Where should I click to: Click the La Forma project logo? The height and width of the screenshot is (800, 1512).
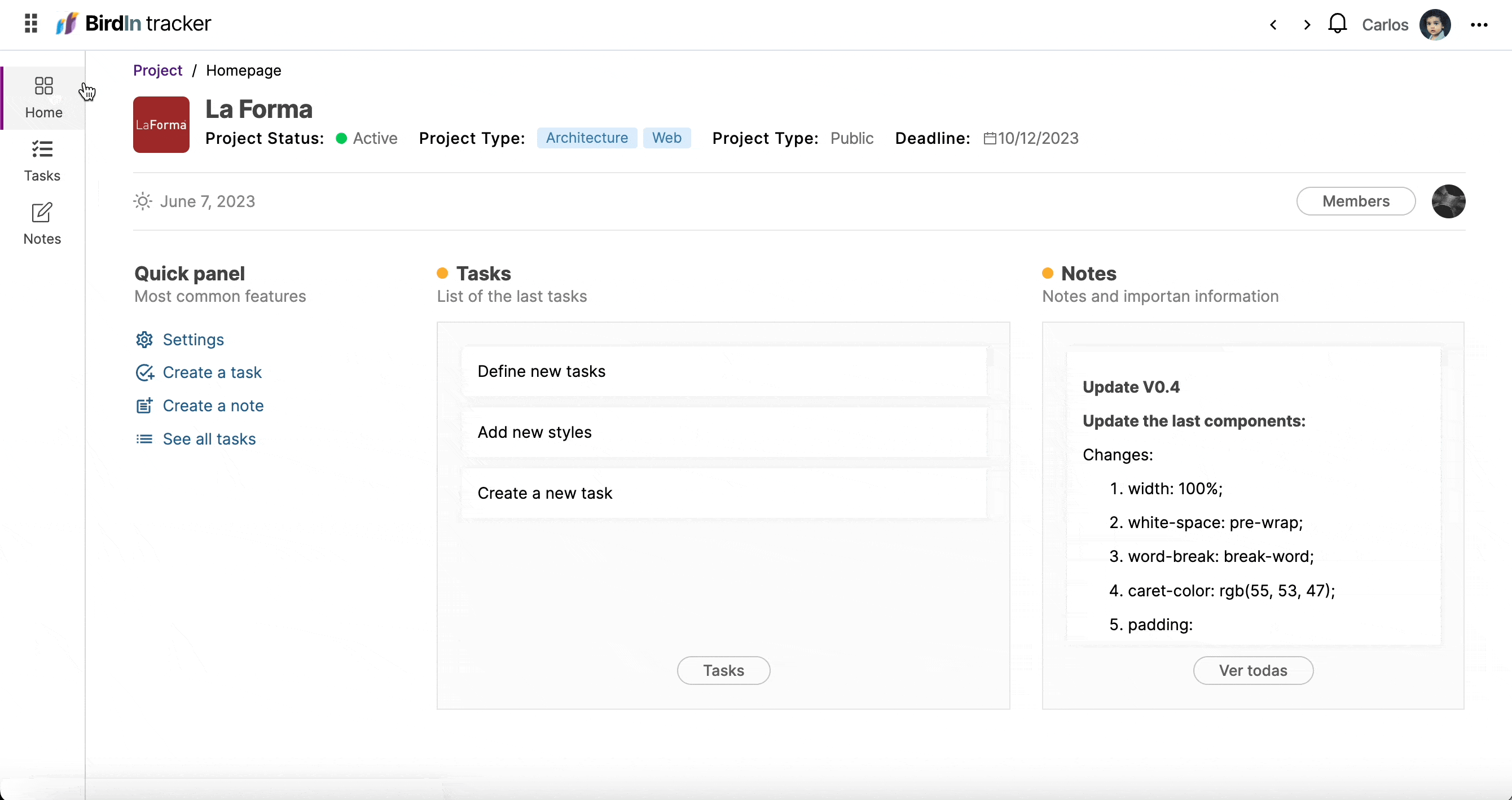coord(161,125)
